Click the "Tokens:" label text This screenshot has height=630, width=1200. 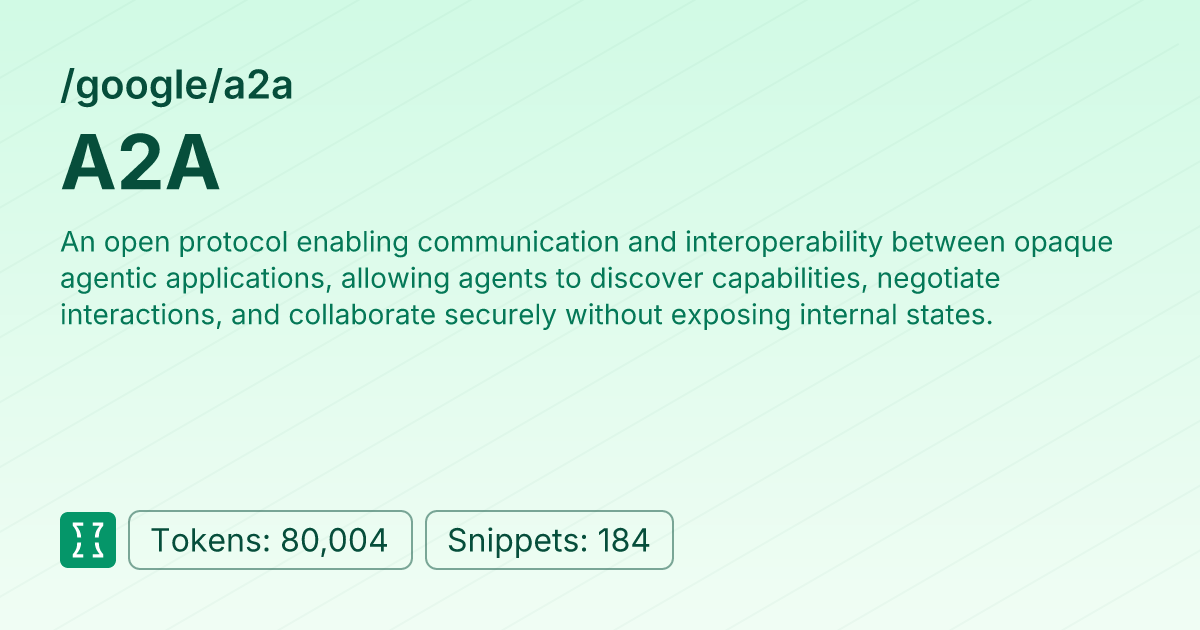click(x=210, y=540)
